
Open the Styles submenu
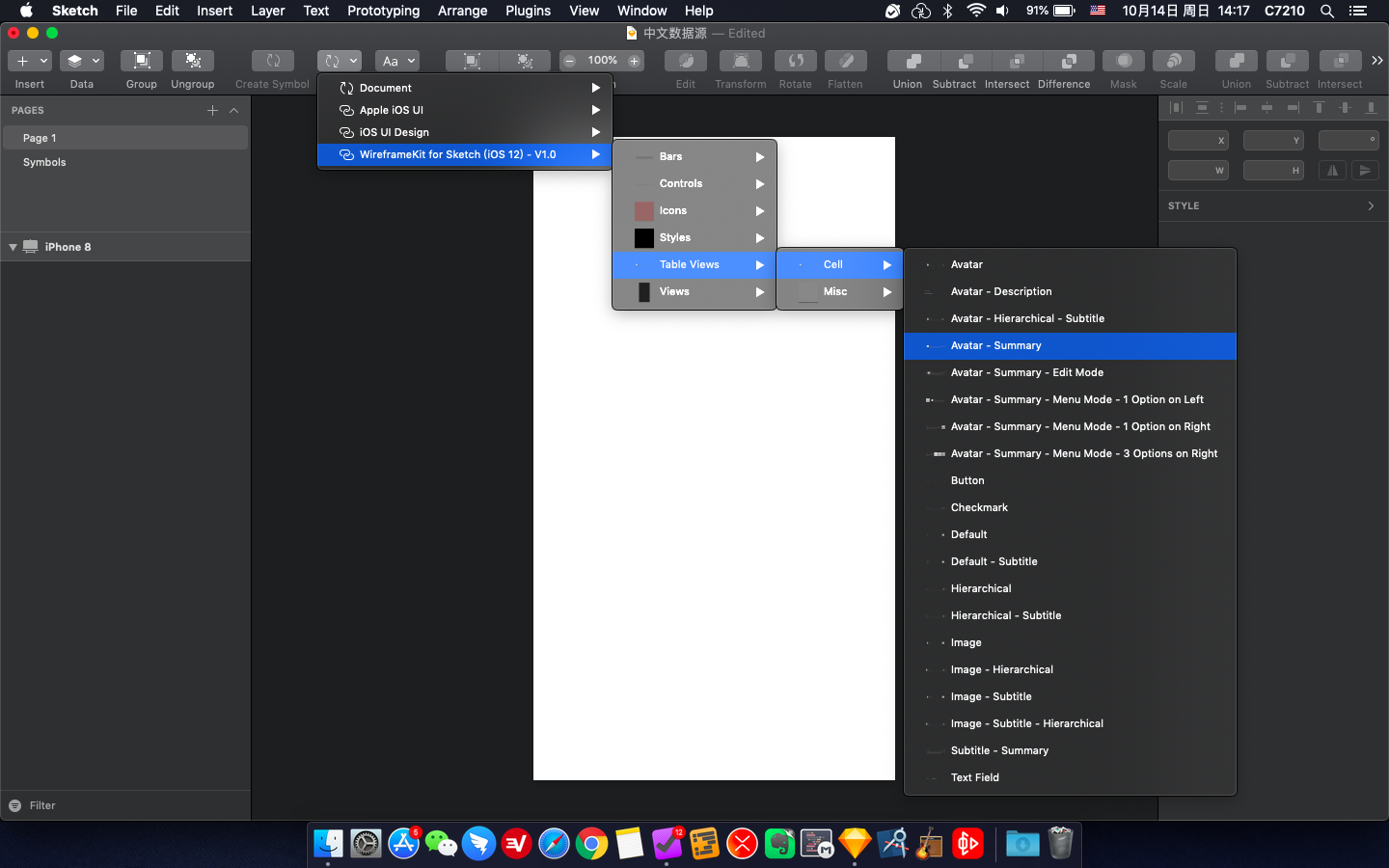[x=694, y=237]
